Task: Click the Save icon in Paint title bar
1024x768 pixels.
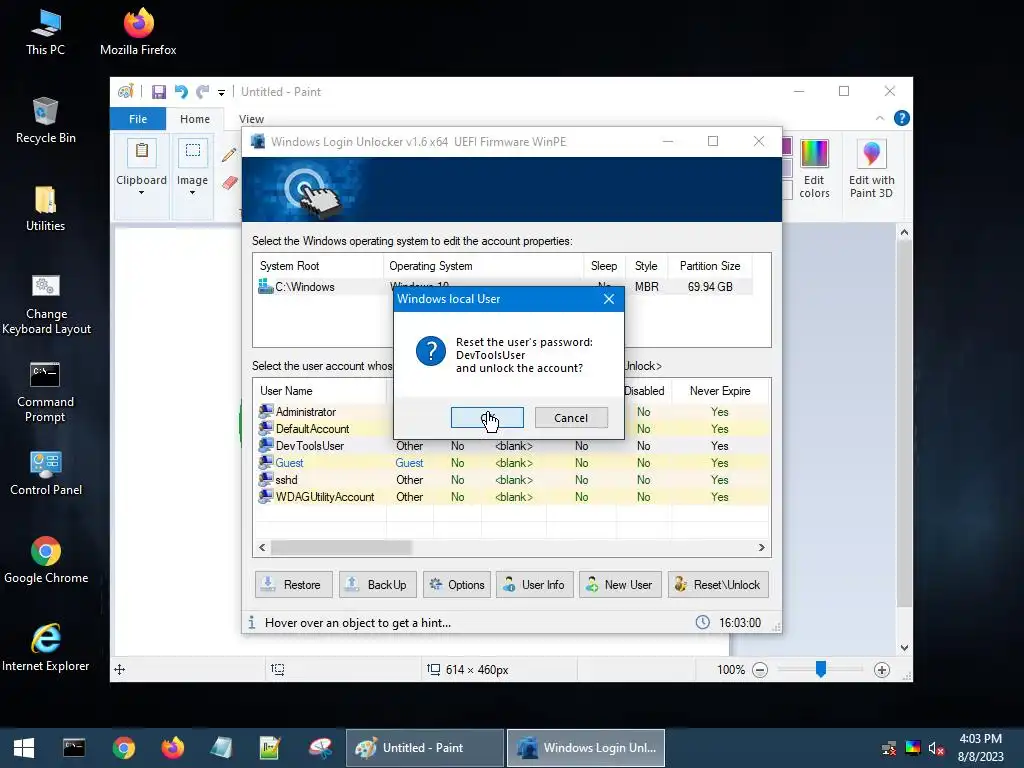Action: pyautogui.click(x=159, y=92)
